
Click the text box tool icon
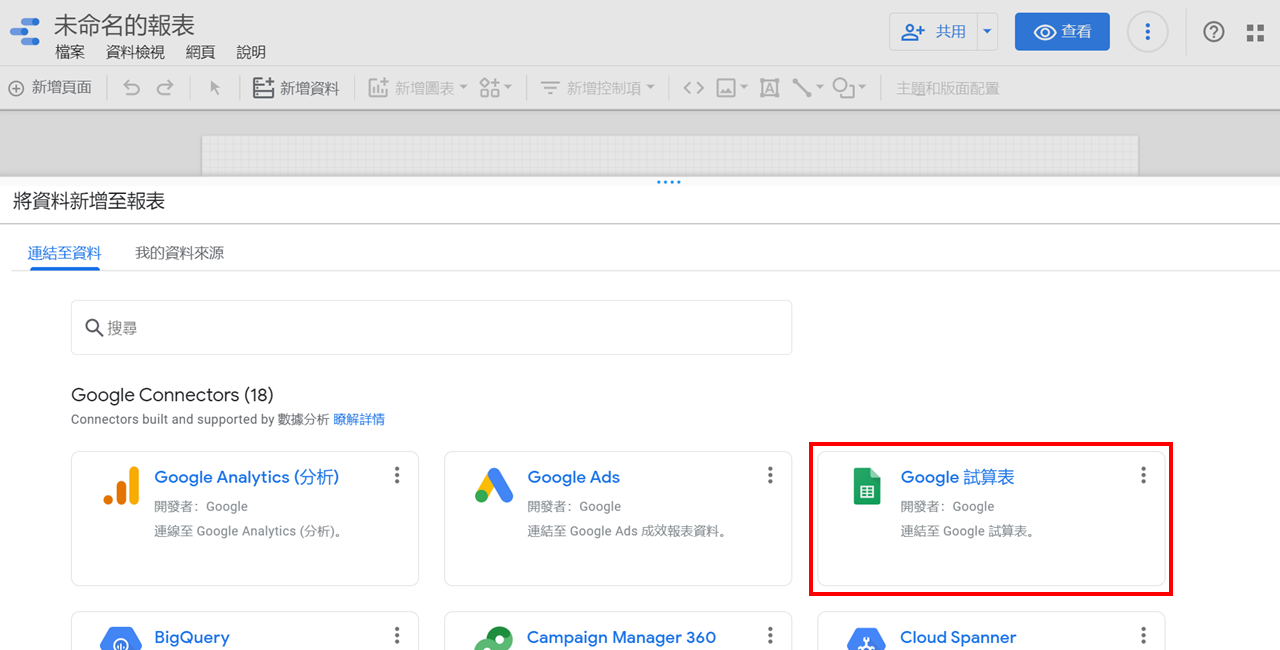769,88
